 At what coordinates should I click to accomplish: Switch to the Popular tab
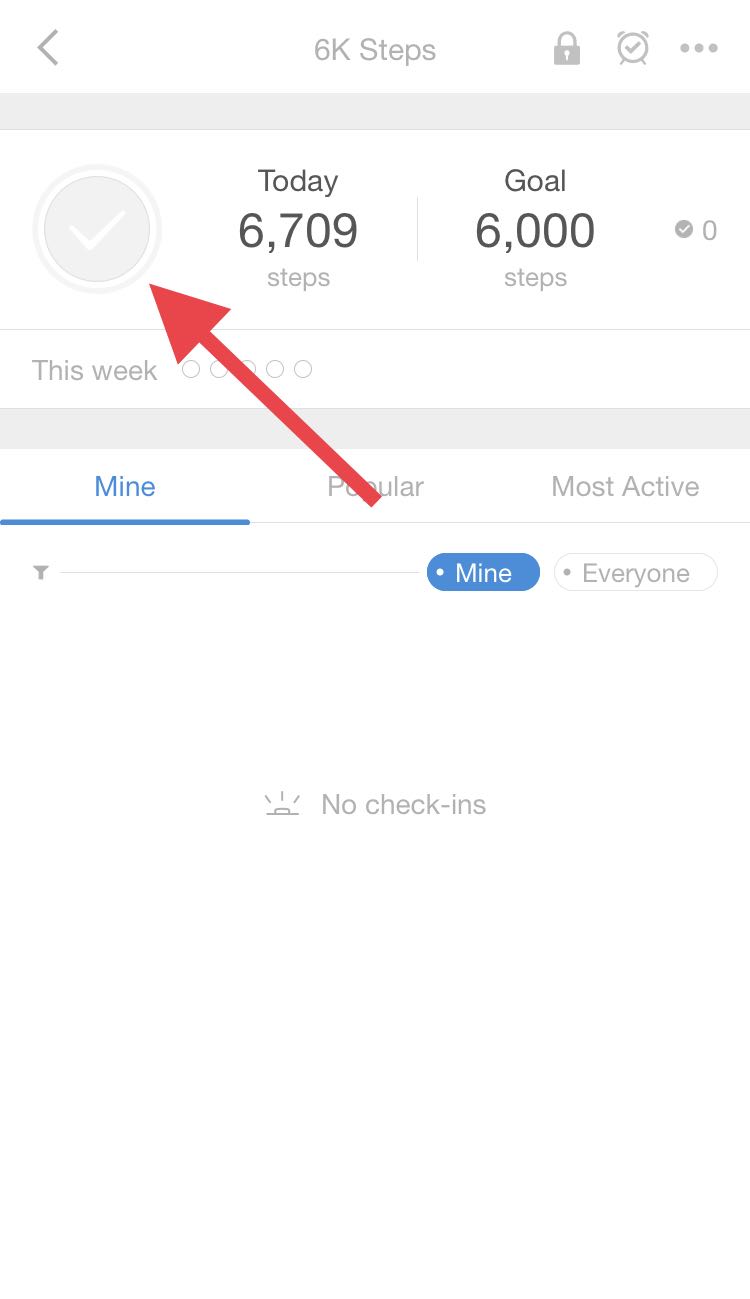coord(375,487)
